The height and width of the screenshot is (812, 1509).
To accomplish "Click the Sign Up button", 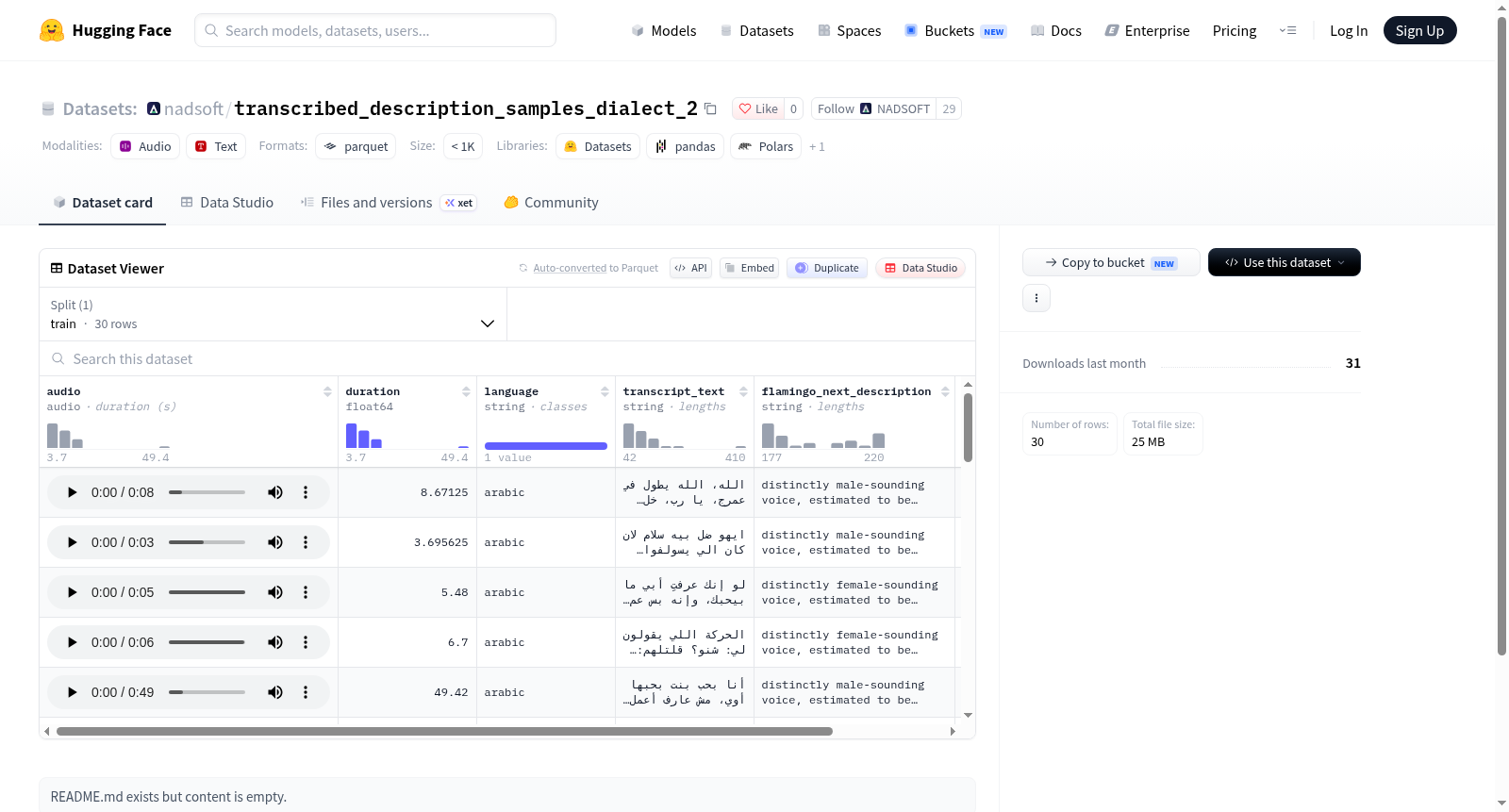I will 1419,30.
